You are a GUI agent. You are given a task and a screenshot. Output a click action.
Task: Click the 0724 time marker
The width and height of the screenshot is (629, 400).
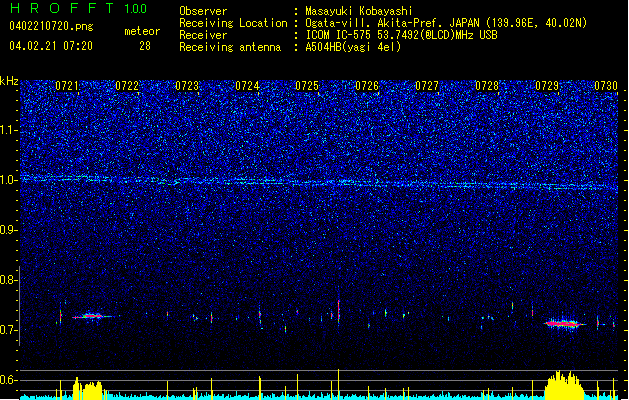point(247,86)
